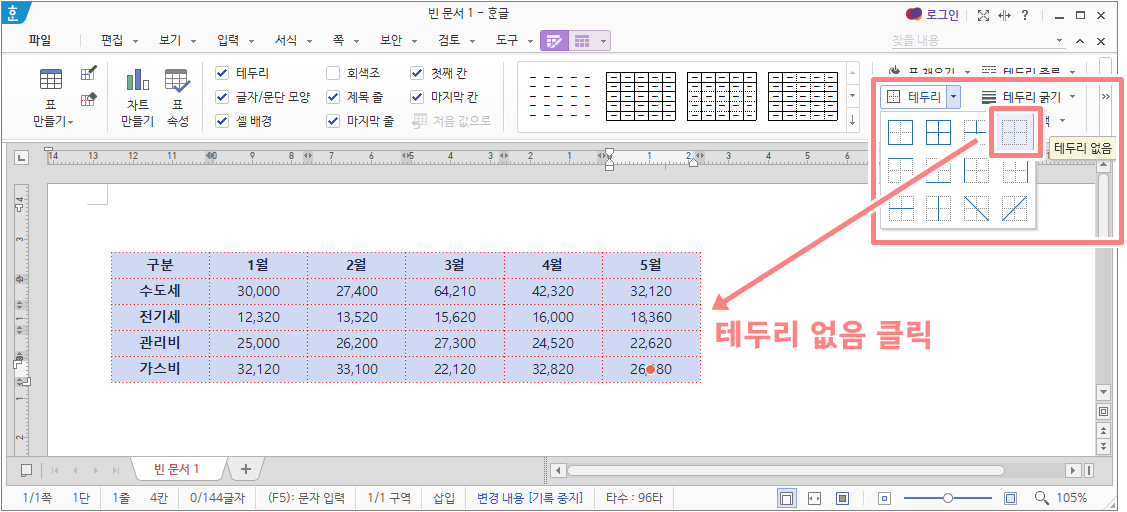Click the 테두리 border button
1127x512 pixels.
(x=913, y=96)
